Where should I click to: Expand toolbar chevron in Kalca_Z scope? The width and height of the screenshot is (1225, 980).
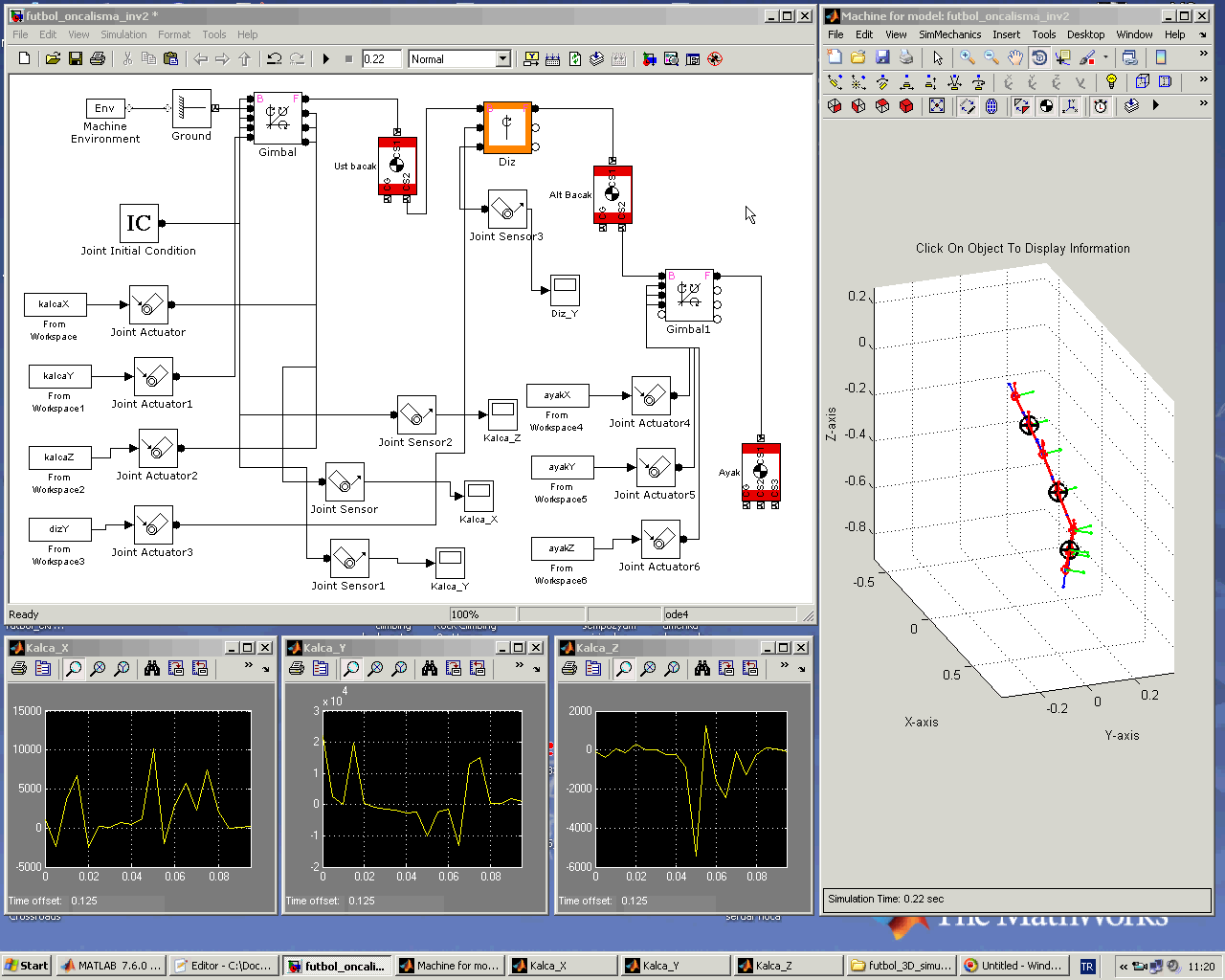pyautogui.click(x=784, y=665)
